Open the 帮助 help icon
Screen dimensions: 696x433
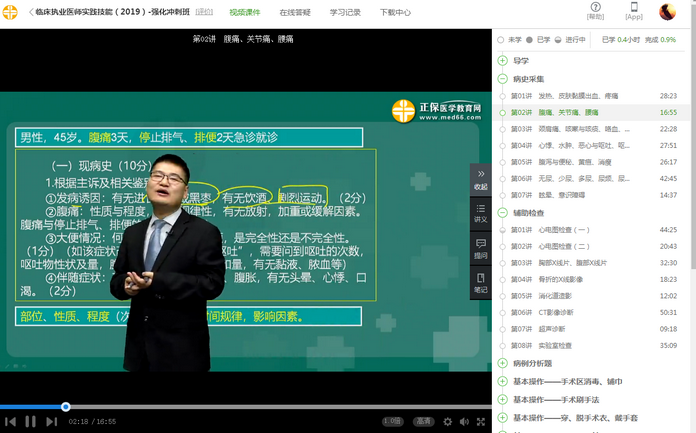595,11
